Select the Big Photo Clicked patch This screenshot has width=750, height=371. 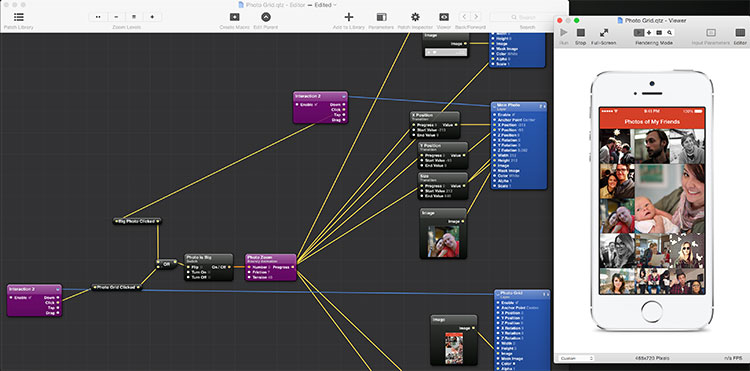point(137,221)
